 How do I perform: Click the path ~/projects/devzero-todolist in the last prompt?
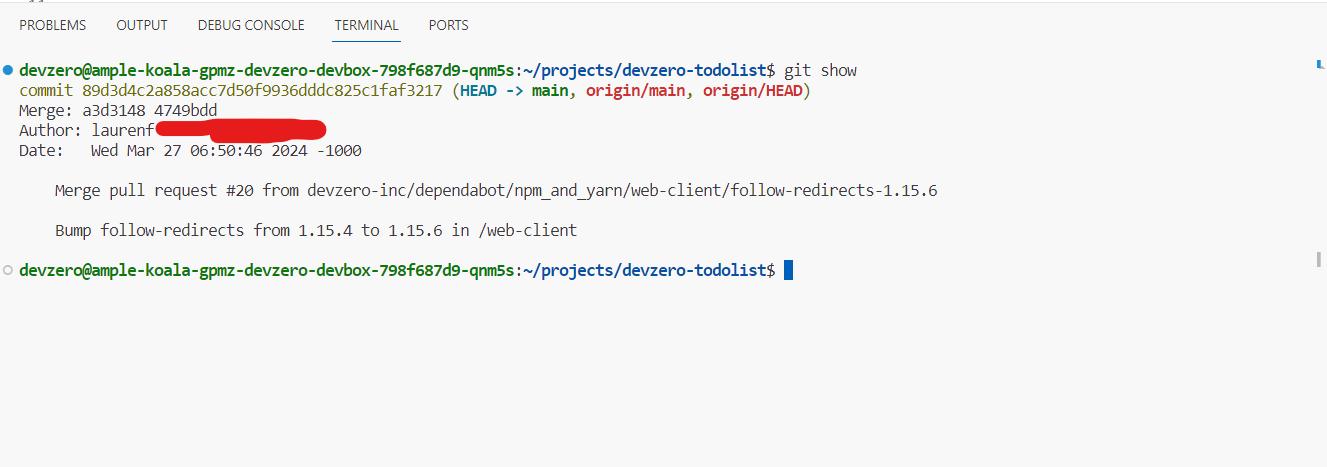coord(644,271)
